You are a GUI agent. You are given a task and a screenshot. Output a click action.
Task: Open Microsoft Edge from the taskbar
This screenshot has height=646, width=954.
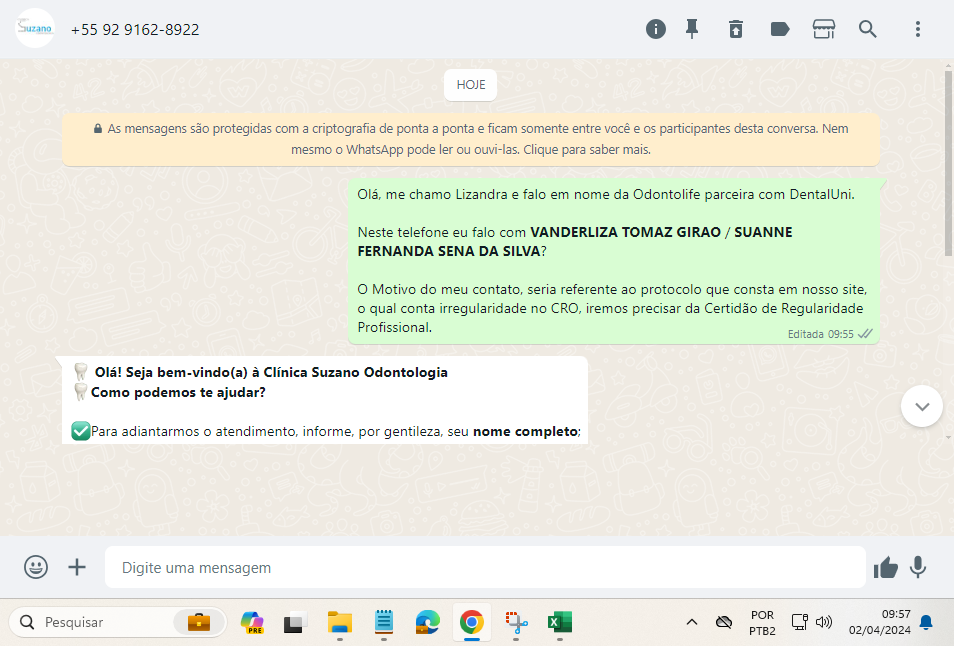pyautogui.click(x=427, y=622)
